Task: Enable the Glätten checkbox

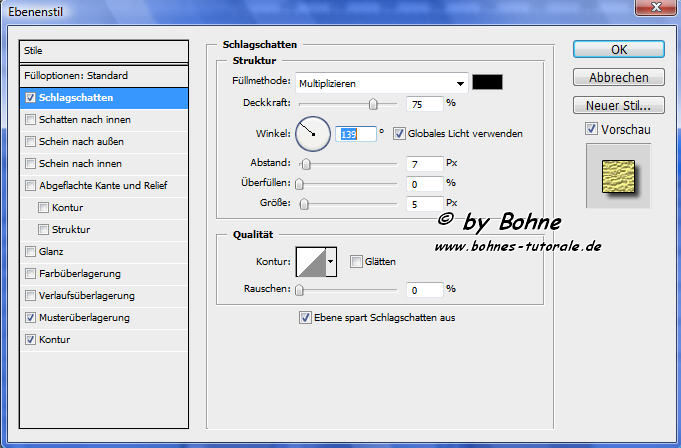Action: pos(356,262)
